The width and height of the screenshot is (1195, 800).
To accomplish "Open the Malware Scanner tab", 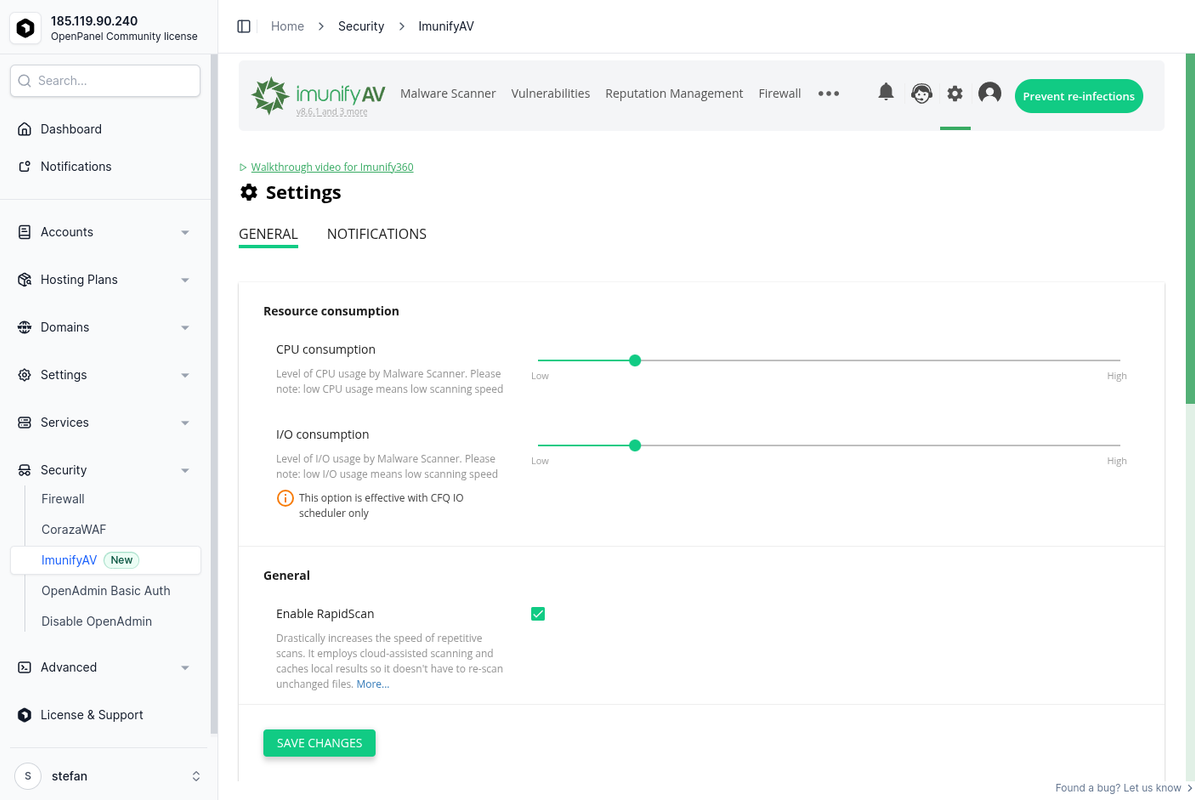I will 447,93.
